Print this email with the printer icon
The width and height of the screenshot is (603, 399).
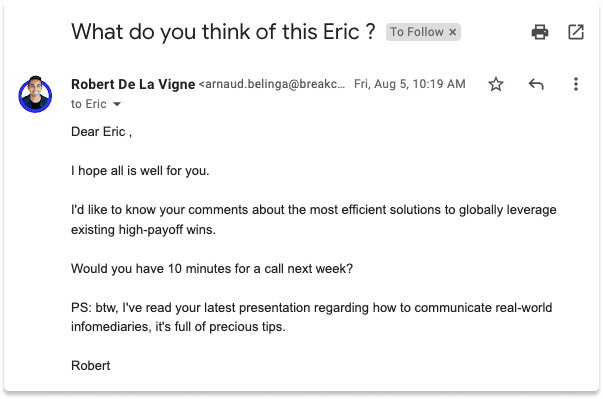540,32
